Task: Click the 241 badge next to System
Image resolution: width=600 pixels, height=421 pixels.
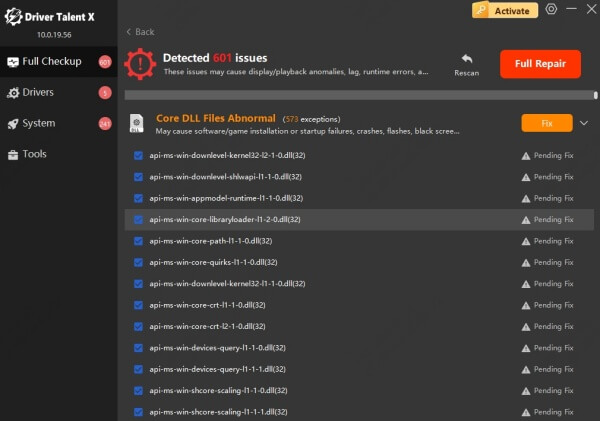Action: (105, 124)
